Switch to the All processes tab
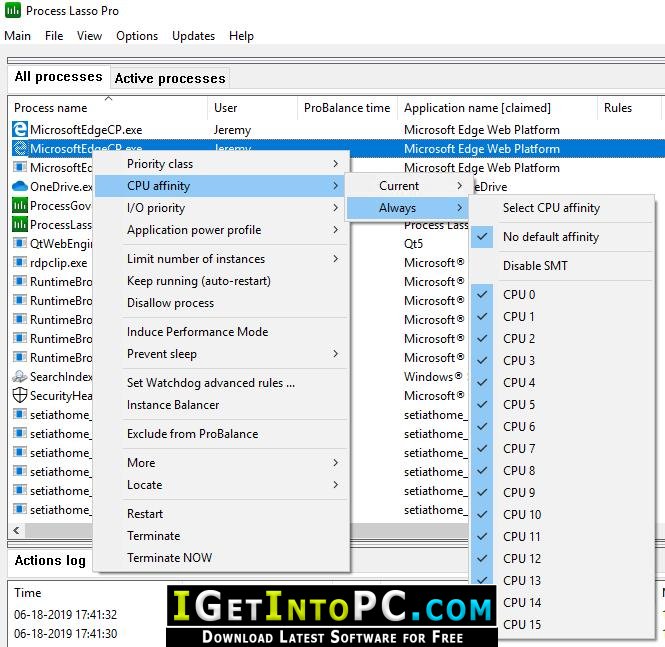 [59, 77]
